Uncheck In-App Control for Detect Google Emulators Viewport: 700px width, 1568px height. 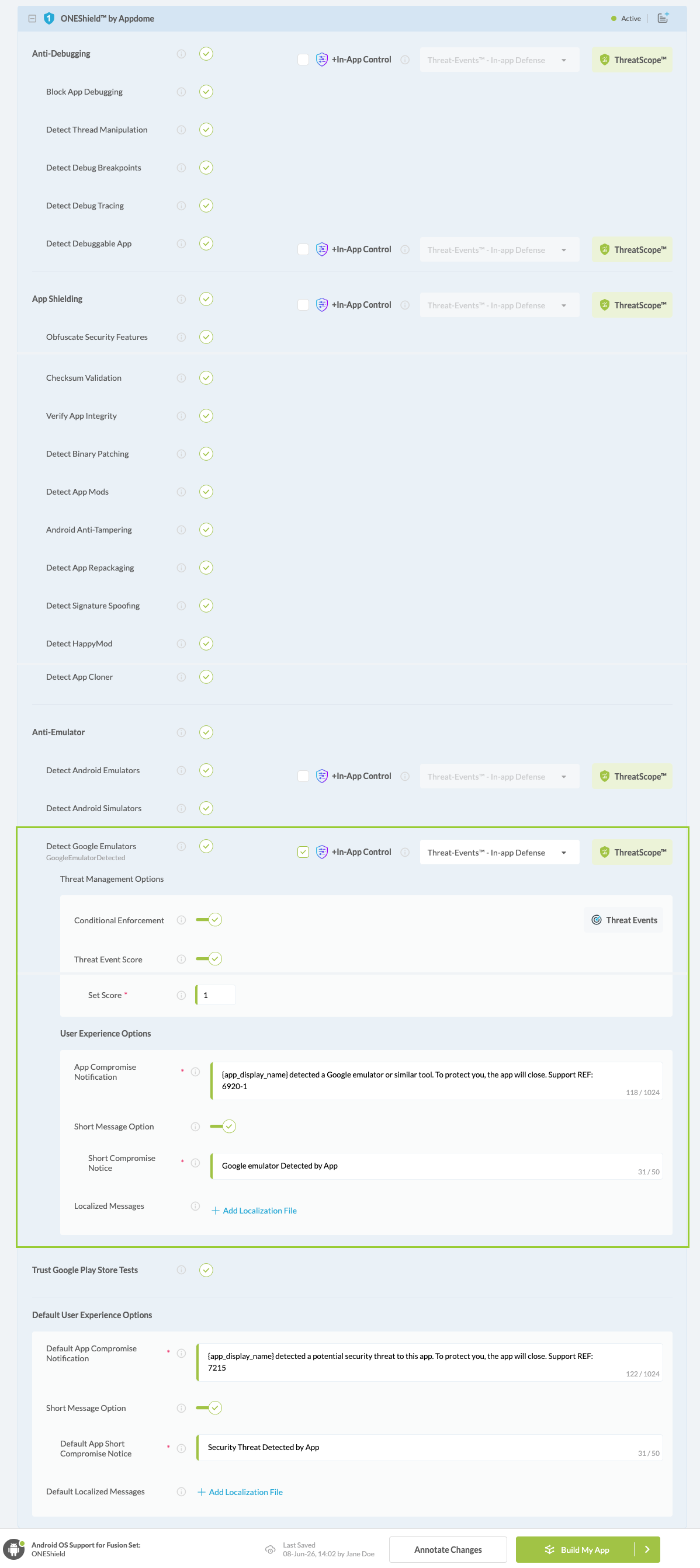pos(303,852)
